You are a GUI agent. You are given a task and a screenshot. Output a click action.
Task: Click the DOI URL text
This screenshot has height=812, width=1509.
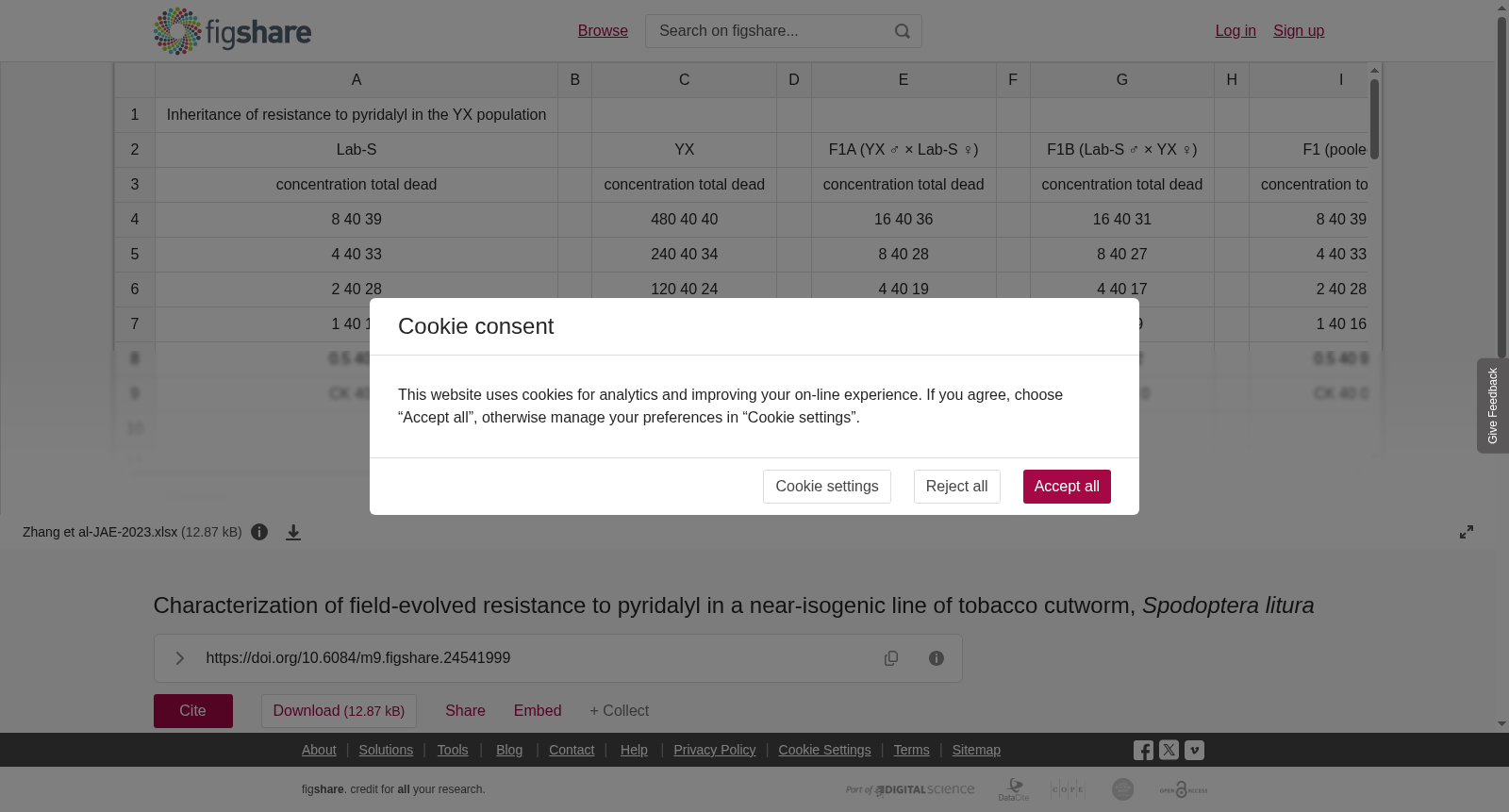click(358, 658)
